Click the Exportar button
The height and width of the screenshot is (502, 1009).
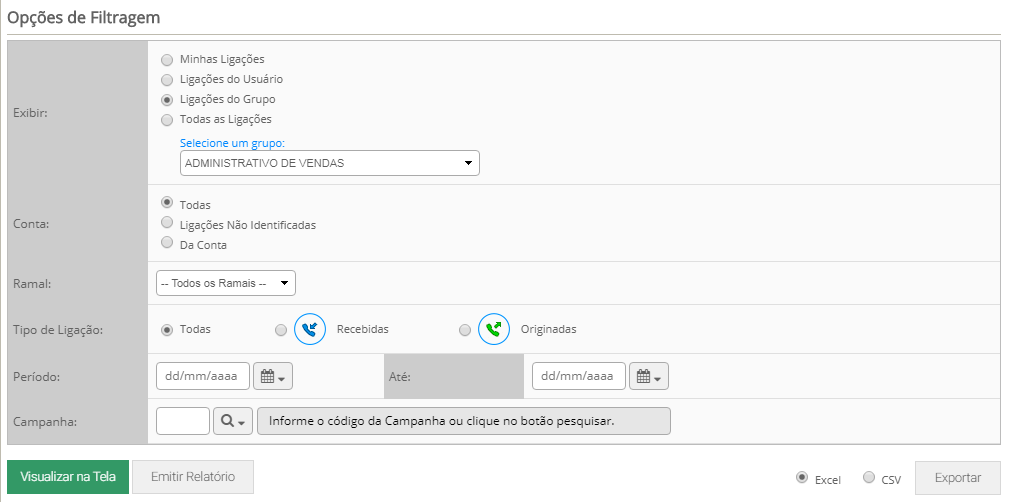(x=958, y=478)
